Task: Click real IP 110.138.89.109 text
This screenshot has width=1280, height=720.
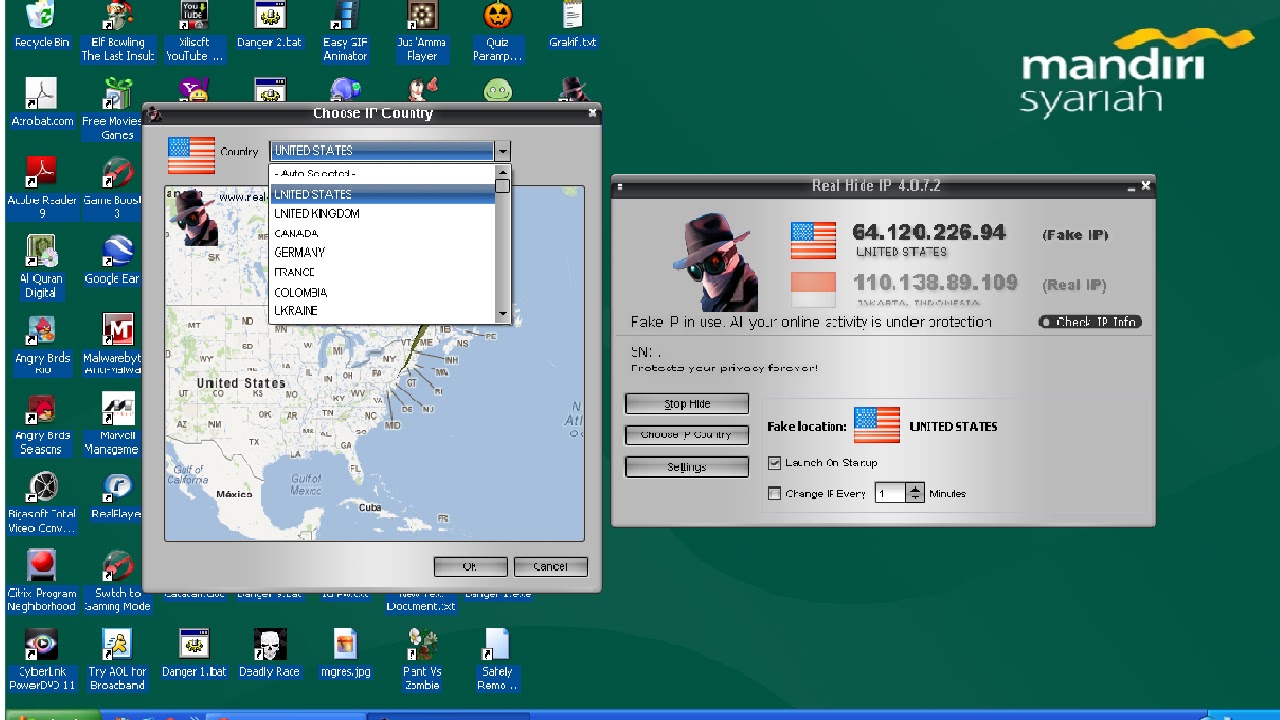Action: pyautogui.click(x=935, y=283)
